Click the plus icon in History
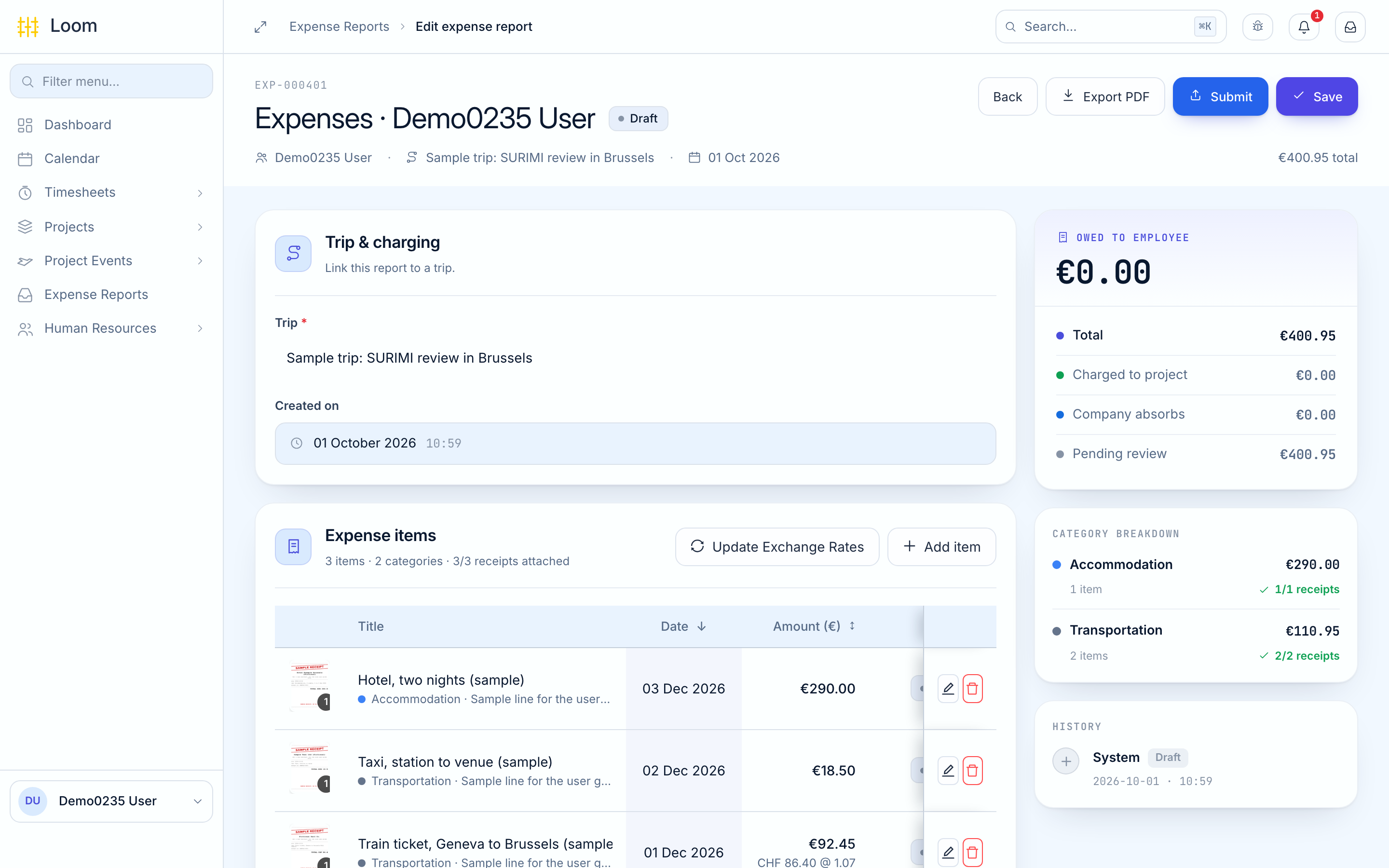The width and height of the screenshot is (1389, 868). point(1066,761)
